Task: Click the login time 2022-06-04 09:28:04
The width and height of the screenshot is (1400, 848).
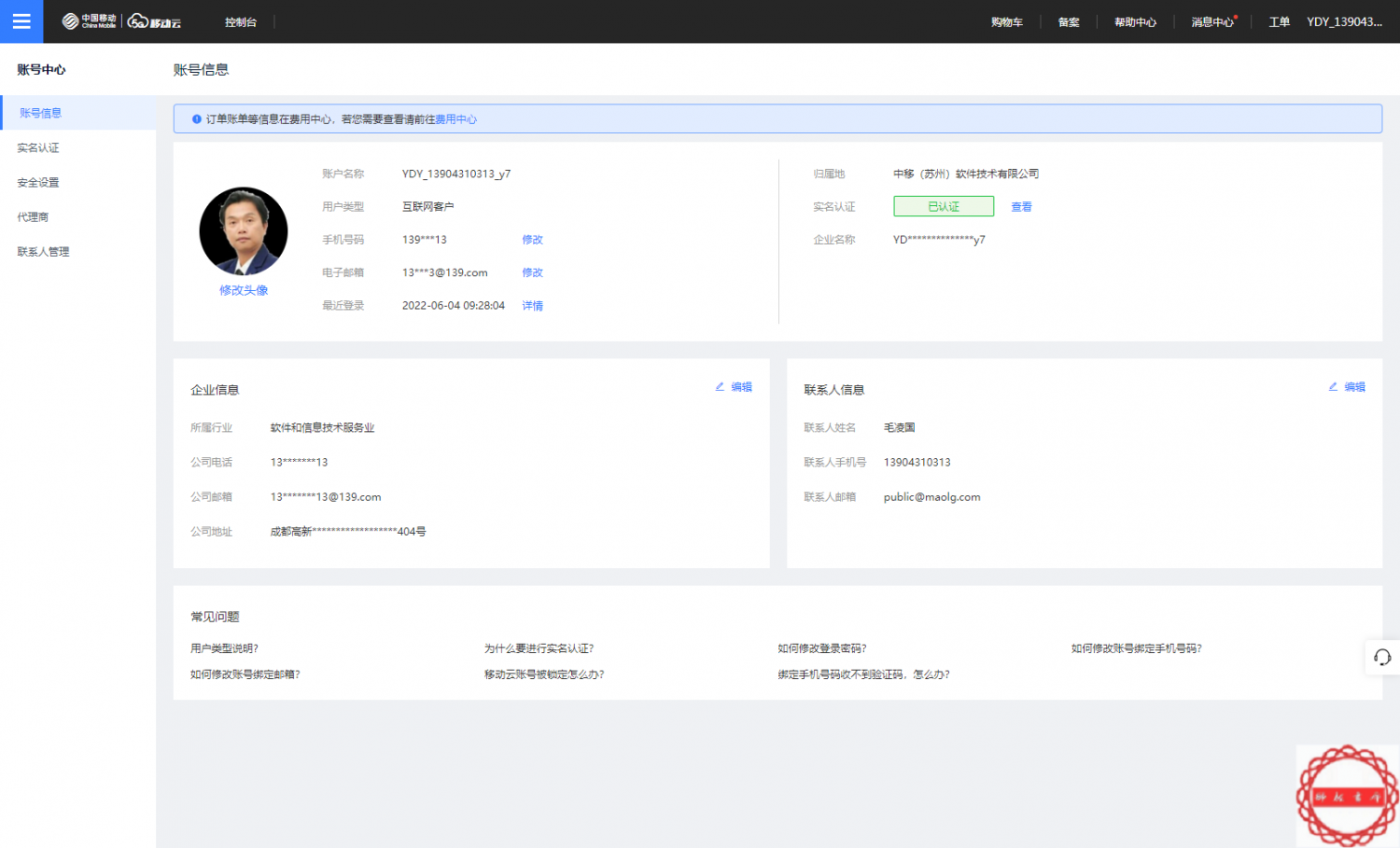Action: (x=454, y=305)
